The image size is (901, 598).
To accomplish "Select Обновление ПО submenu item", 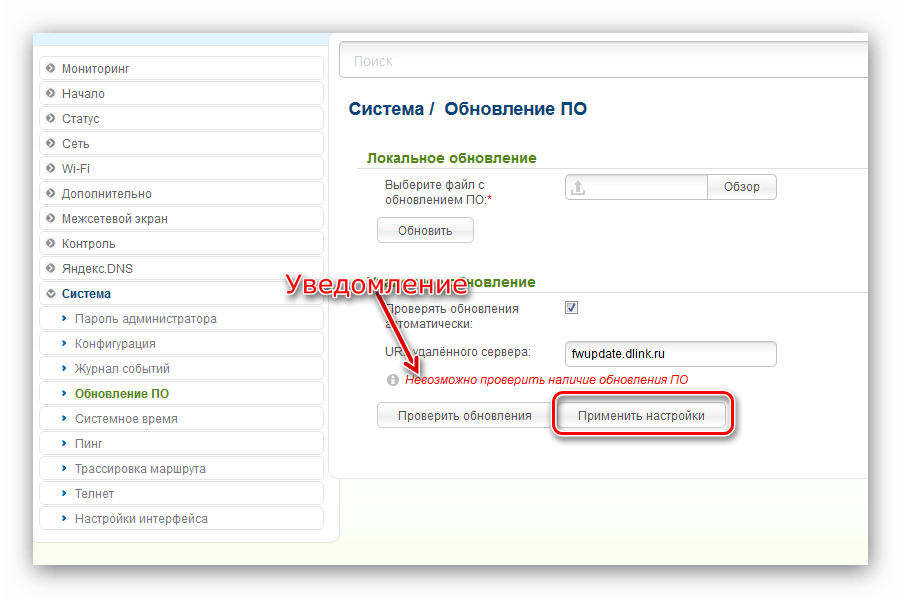I will (181, 393).
